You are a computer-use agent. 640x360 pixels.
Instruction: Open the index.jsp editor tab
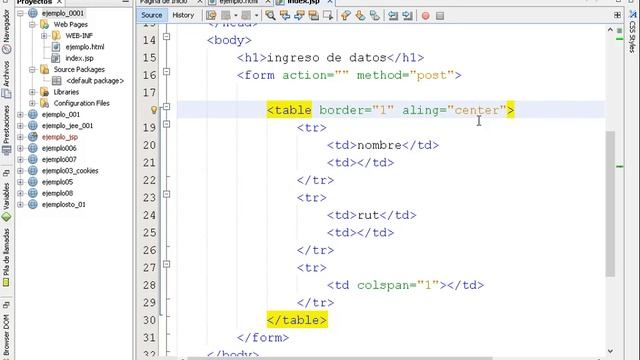[303, 2]
